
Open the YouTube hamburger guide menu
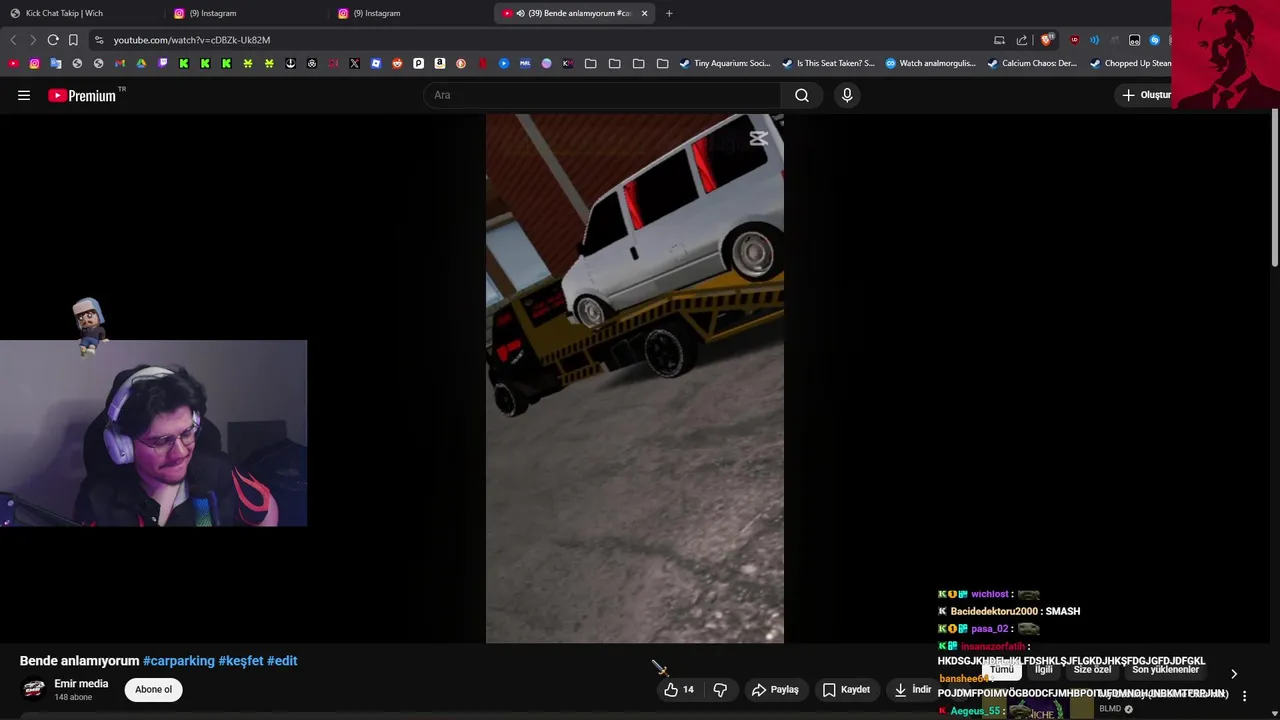(24, 95)
